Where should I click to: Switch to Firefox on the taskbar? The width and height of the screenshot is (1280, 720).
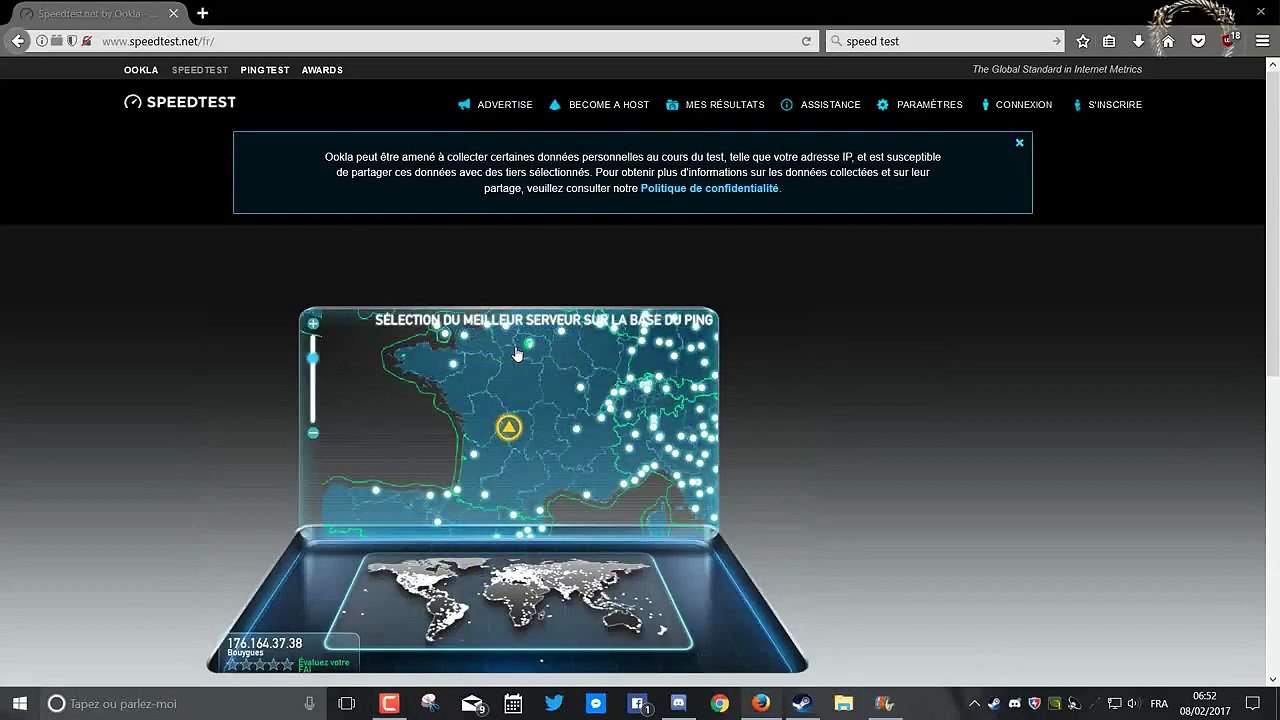761,704
